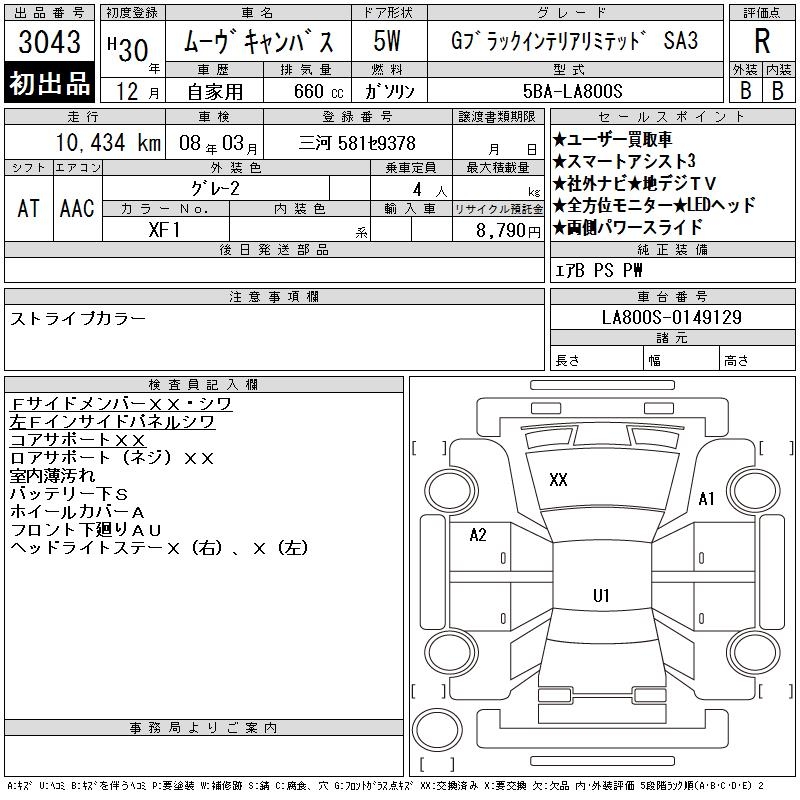Select chassis number LA800S-0149129
The width and height of the screenshot is (800, 800).
pos(672,317)
